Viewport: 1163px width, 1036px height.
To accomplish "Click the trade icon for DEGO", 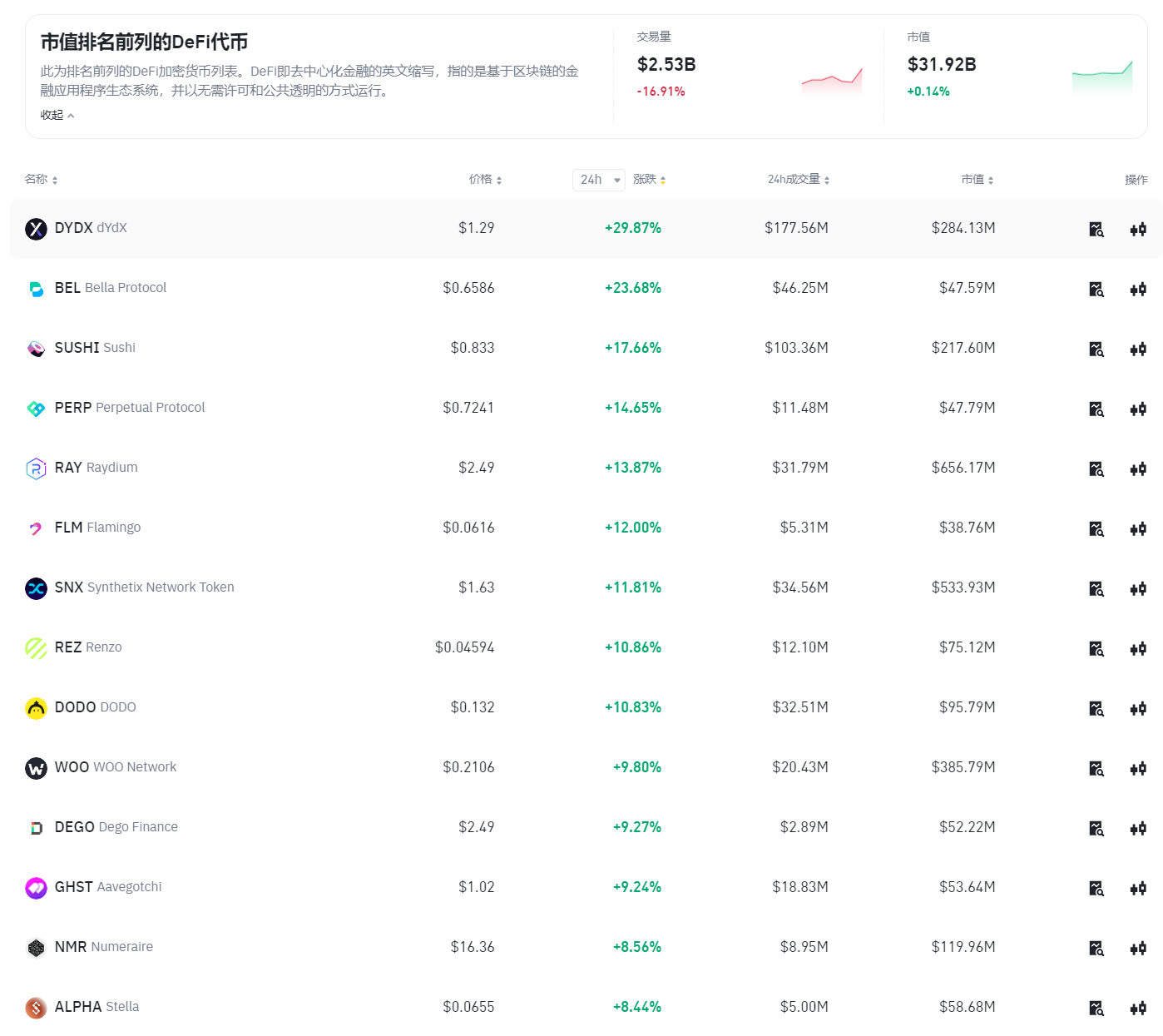I will [x=1138, y=828].
